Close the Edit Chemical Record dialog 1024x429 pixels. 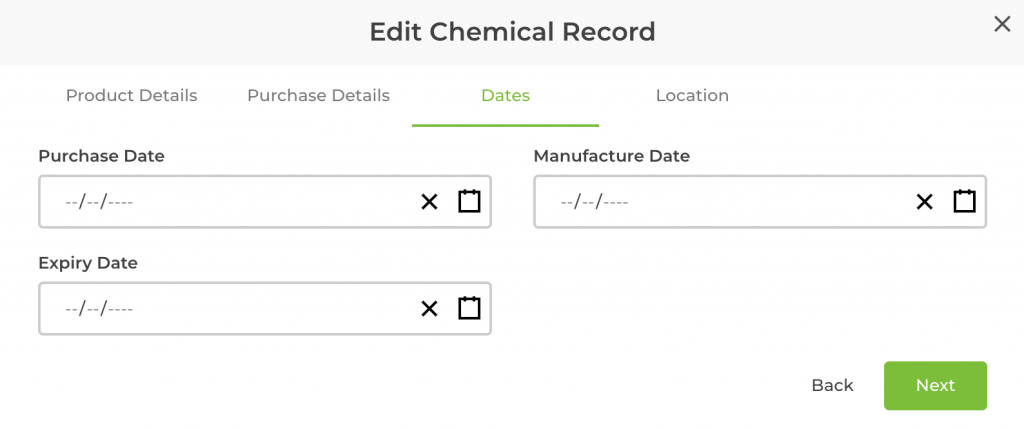coord(1001,25)
